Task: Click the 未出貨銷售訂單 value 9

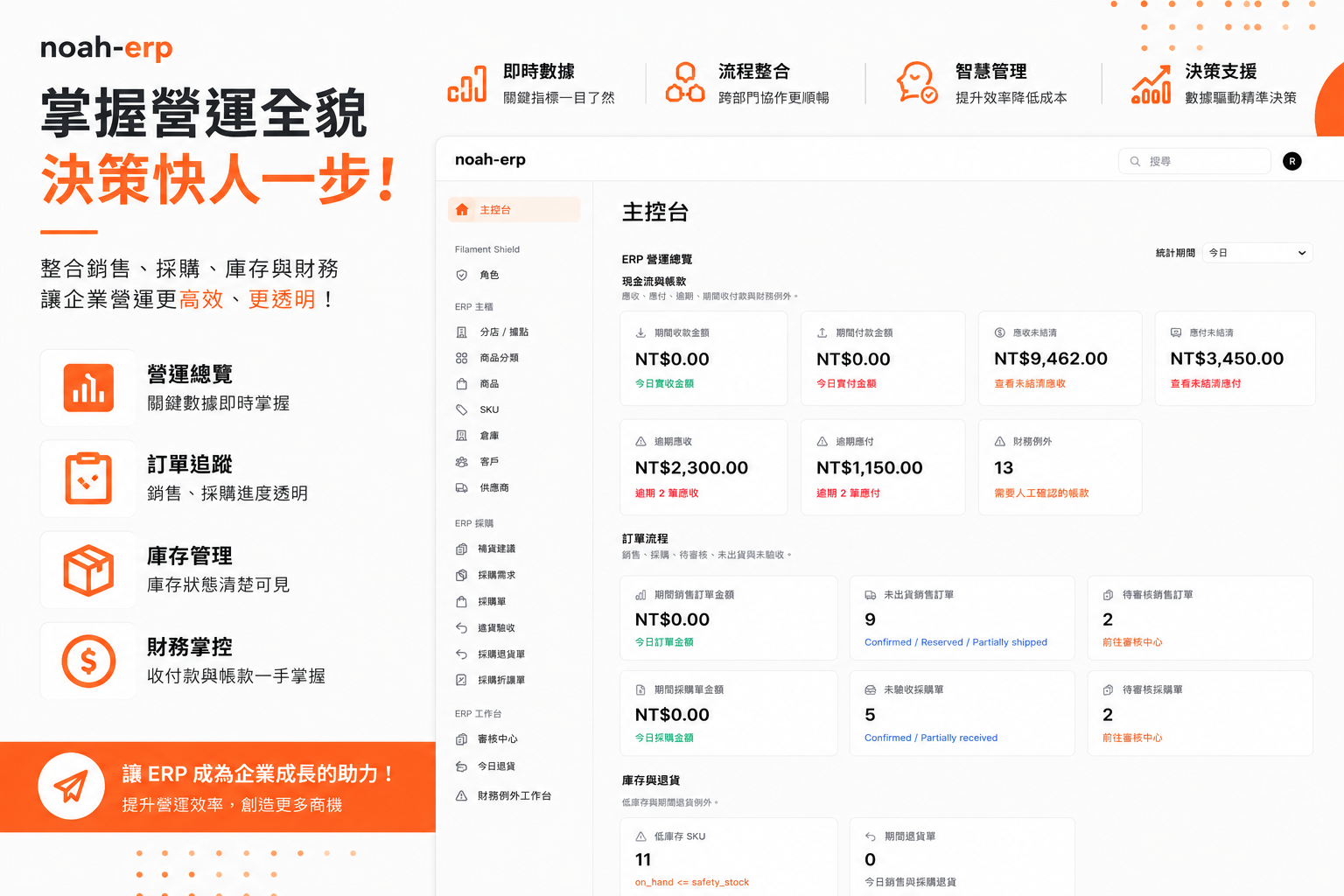Action: pyautogui.click(x=870, y=619)
